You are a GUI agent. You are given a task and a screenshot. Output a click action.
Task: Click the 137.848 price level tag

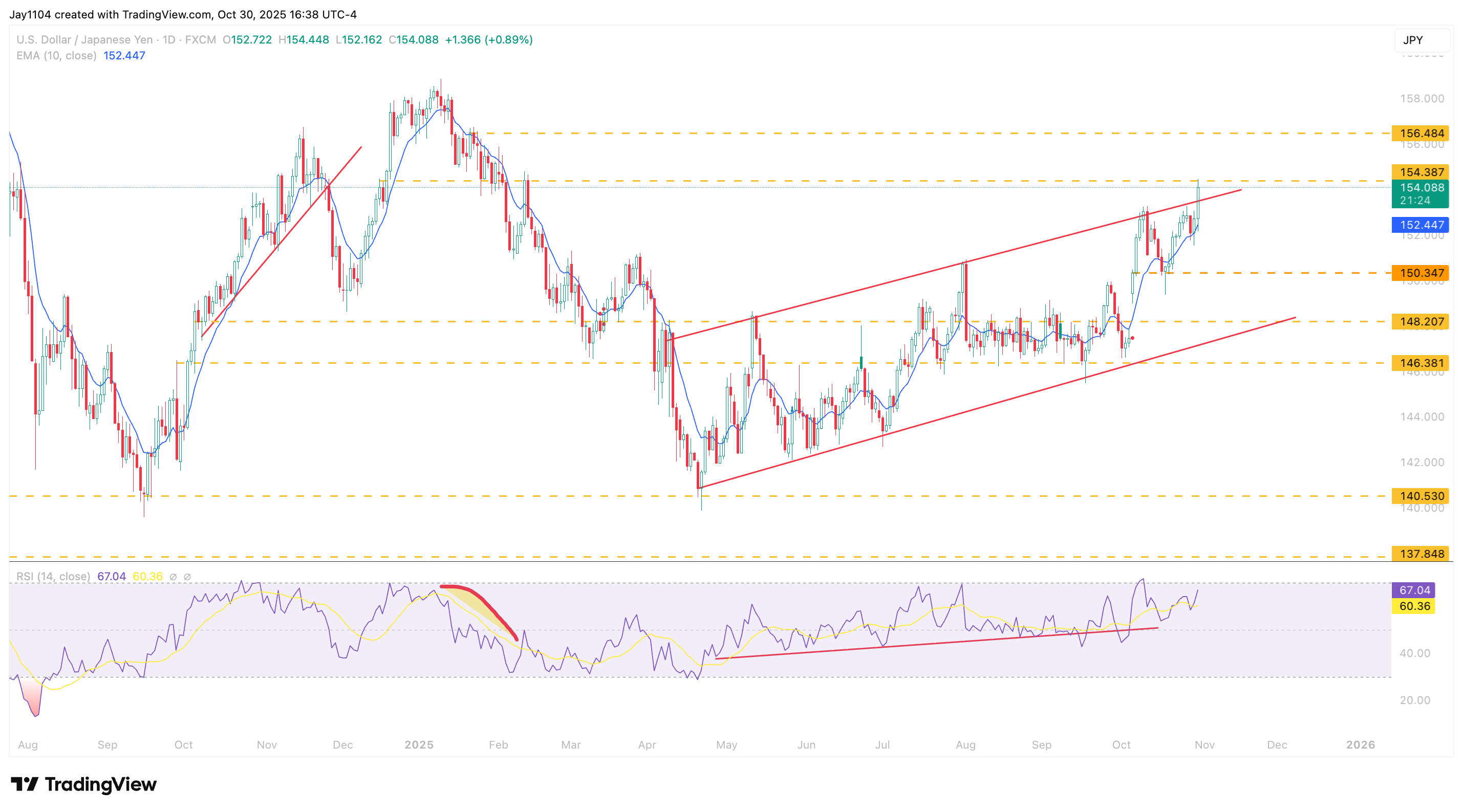pyautogui.click(x=1421, y=554)
